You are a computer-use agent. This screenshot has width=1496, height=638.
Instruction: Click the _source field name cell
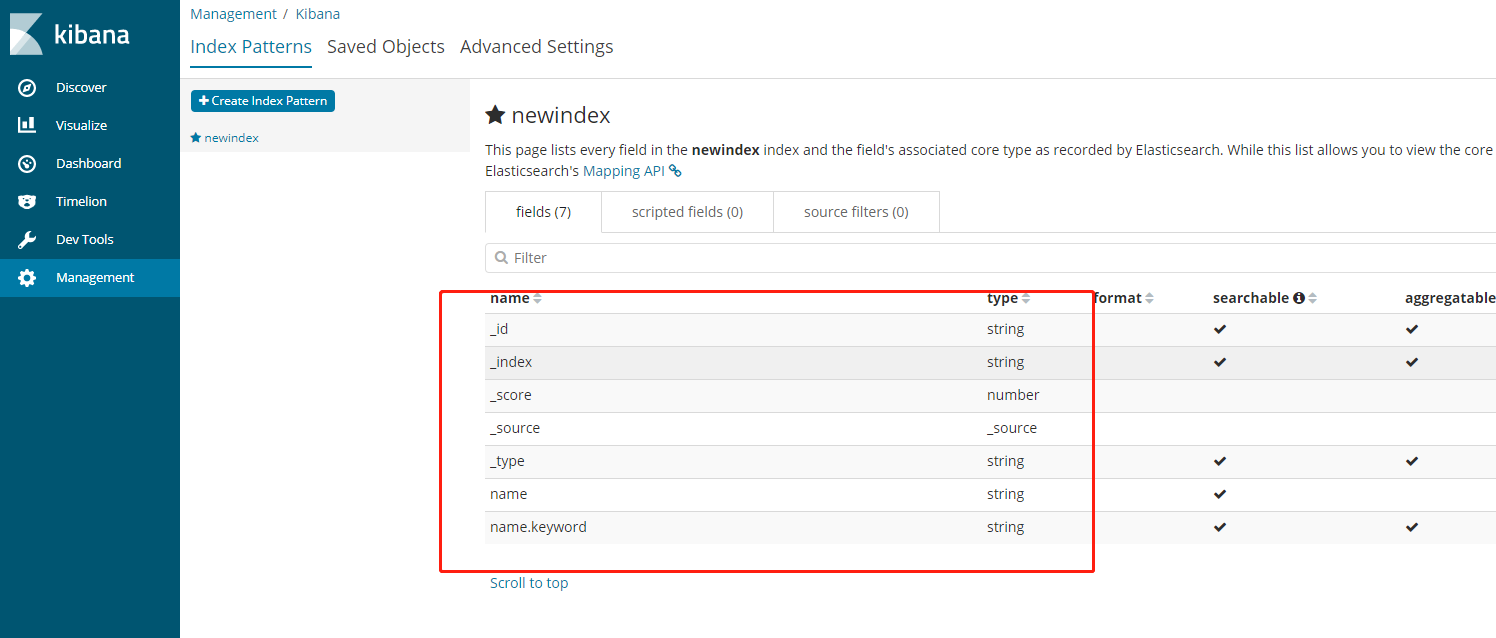pos(515,428)
